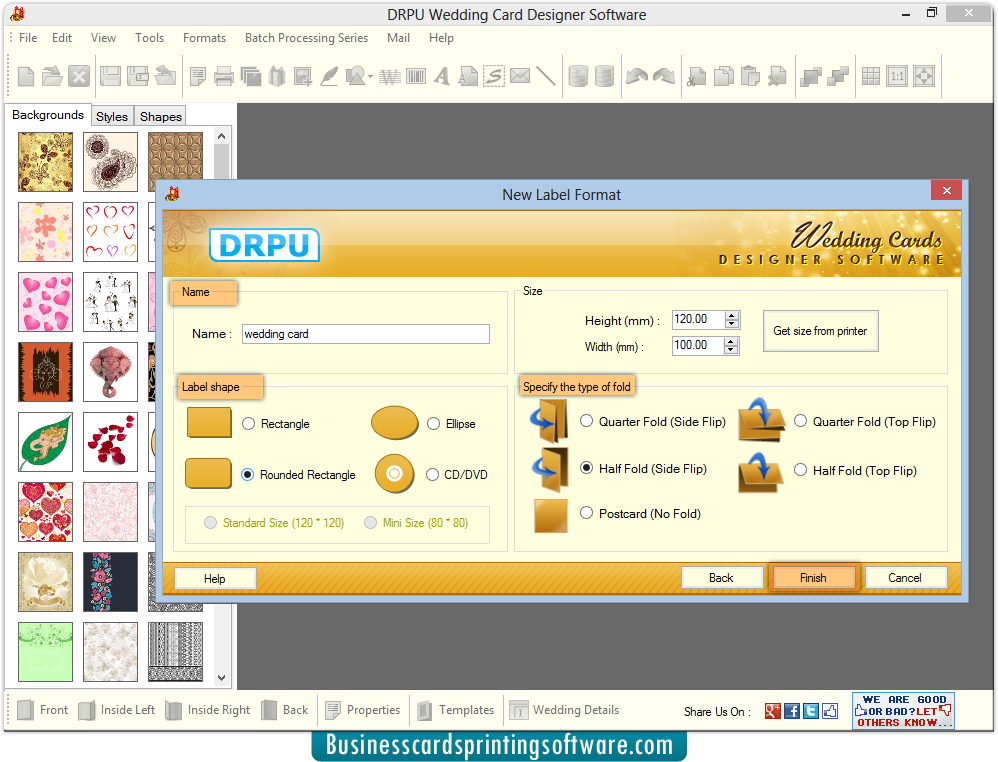This screenshot has height=762, width=998.
Task: Click the text 'A' toolbar icon
Action: point(442,77)
